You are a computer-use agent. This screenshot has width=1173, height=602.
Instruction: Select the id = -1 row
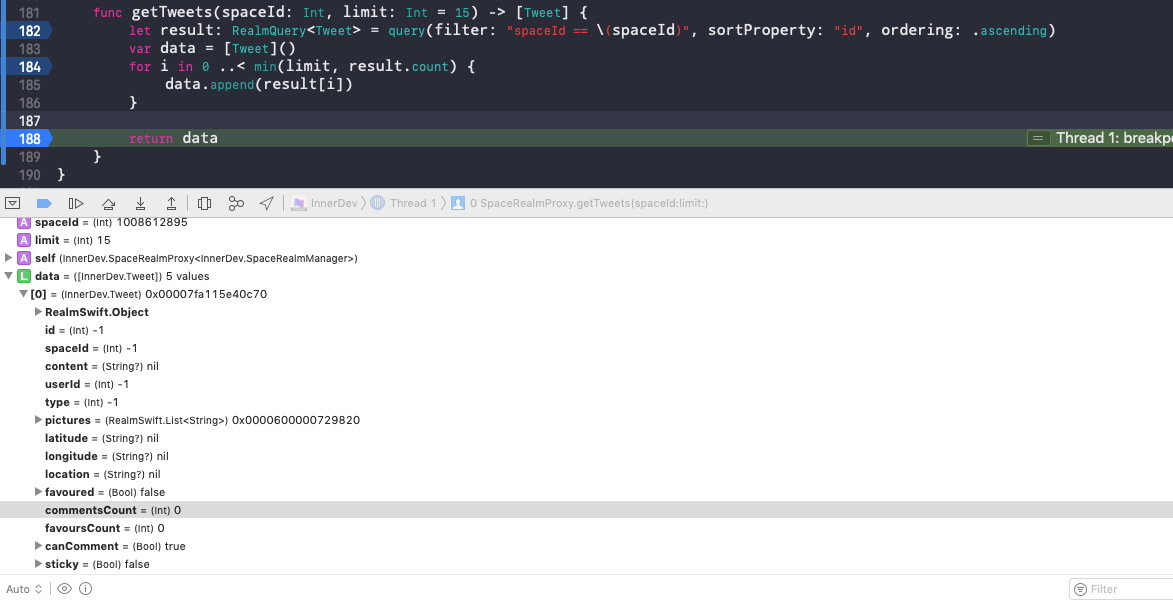click(586, 330)
